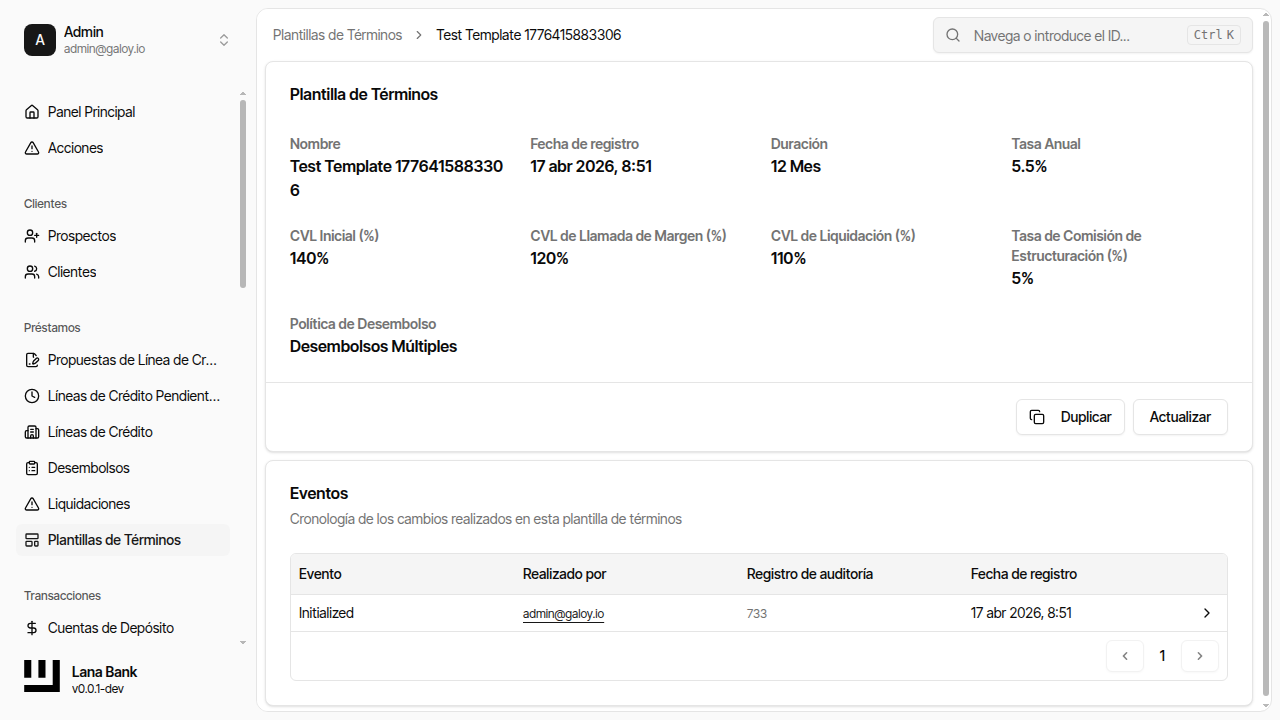
Task: Go to next events page
Action: [1199, 656]
